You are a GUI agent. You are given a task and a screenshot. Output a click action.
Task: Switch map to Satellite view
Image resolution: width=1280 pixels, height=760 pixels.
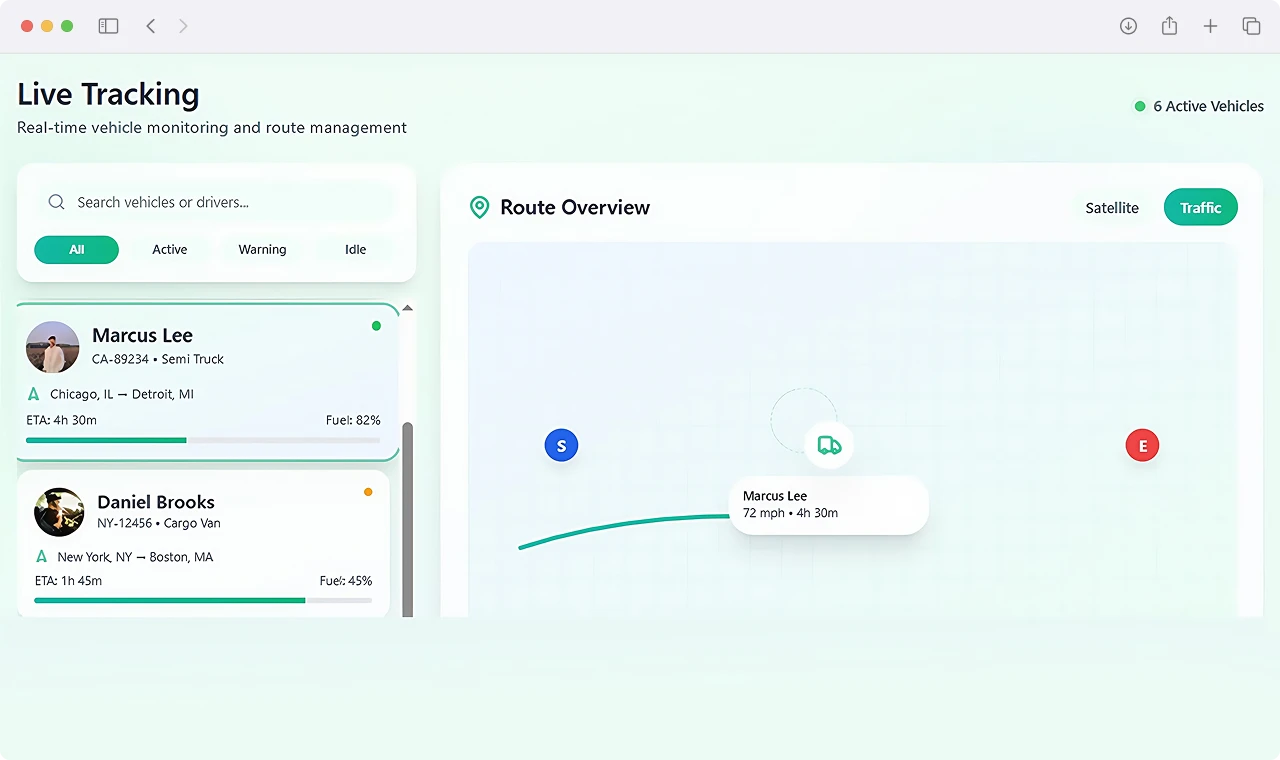click(1112, 208)
